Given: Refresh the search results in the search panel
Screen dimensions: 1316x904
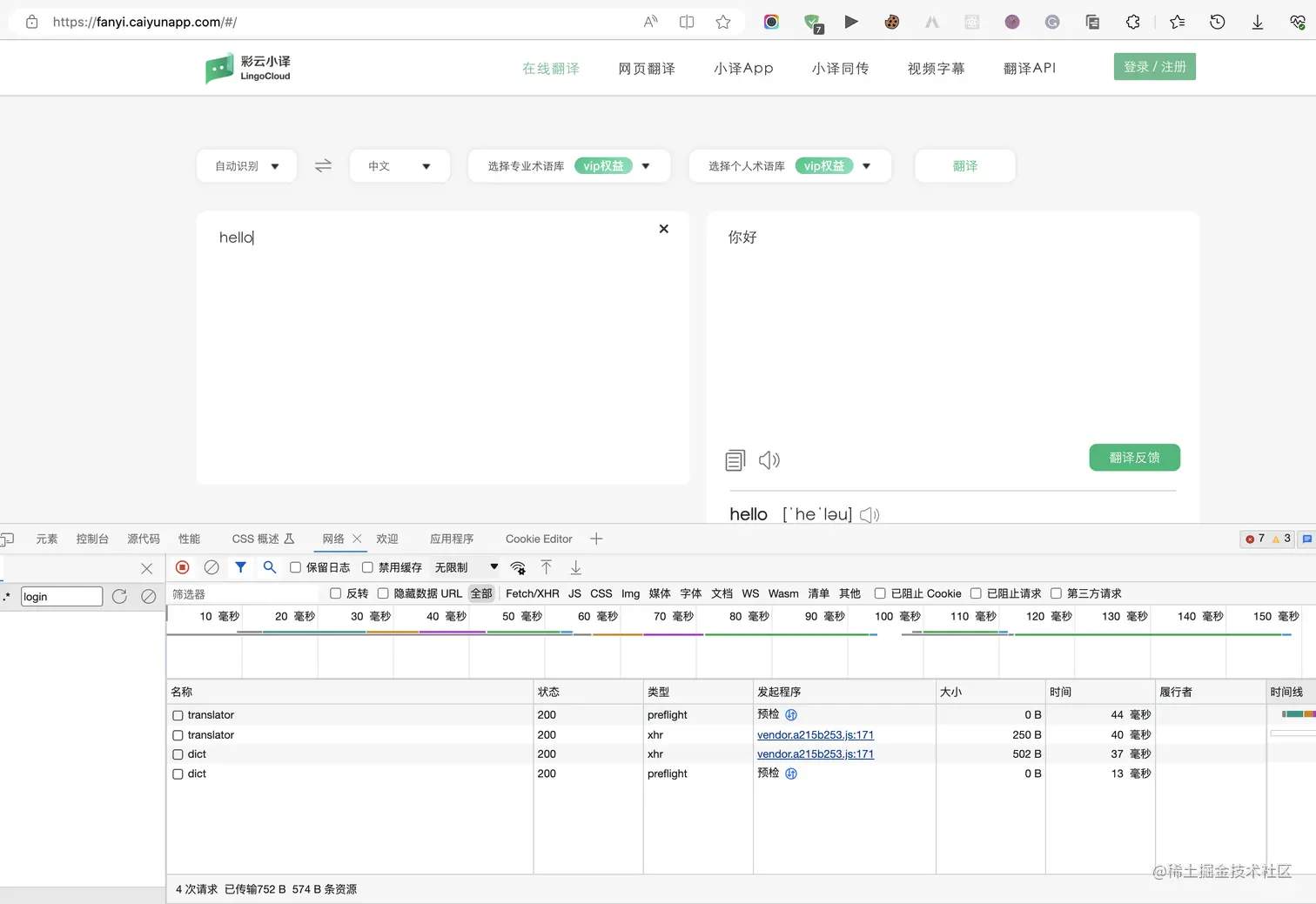Looking at the screenshot, I should click(x=119, y=596).
